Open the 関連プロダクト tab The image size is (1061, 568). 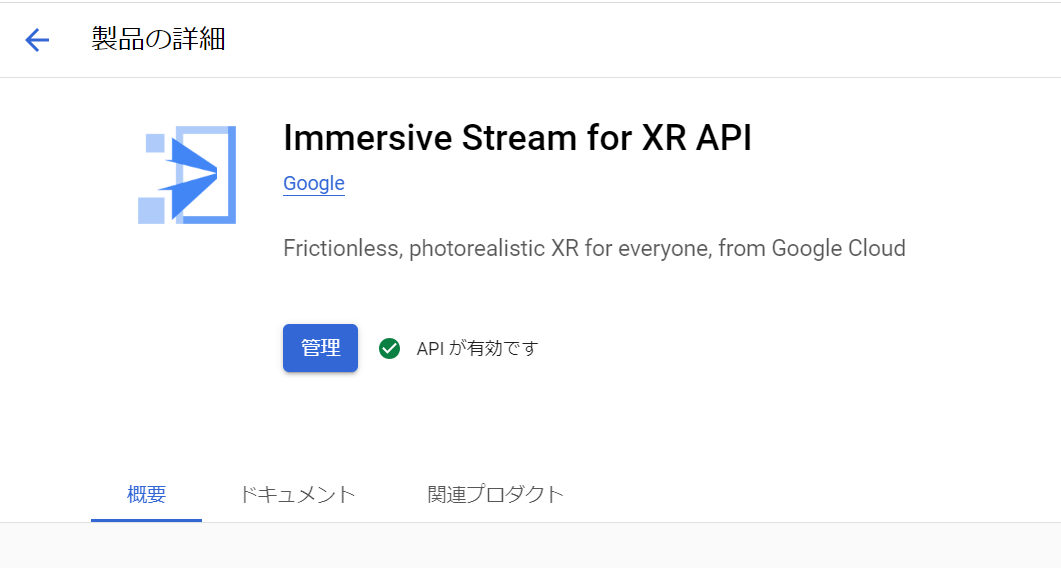(x=495, y=495)
